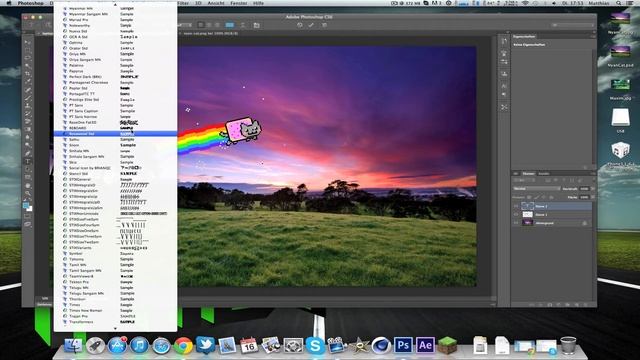The width and height of the screenshot is (640, 360).
Task: Choose PT Sans Caption font row
Action: pos(116,111)
